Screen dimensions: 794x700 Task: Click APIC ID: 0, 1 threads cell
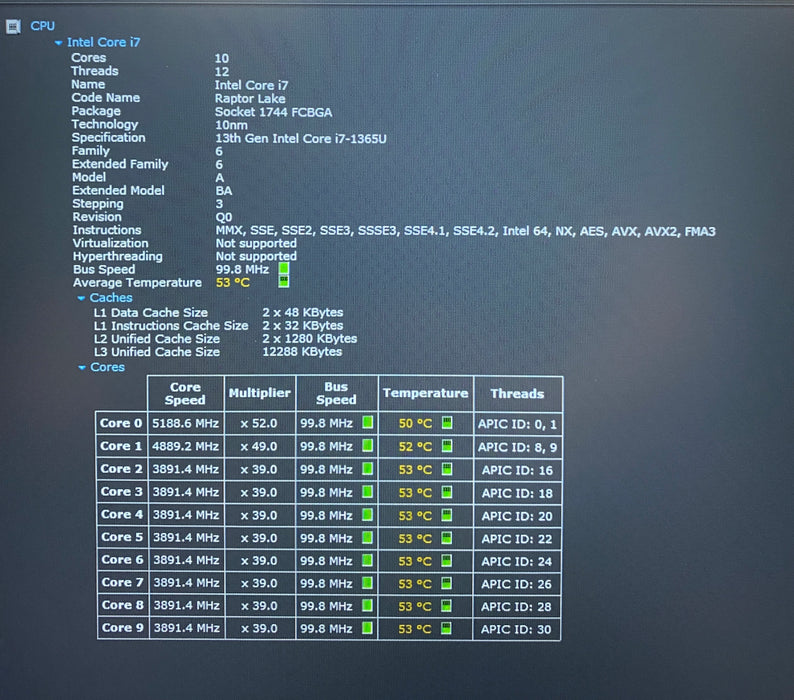(x=517, y=424)
